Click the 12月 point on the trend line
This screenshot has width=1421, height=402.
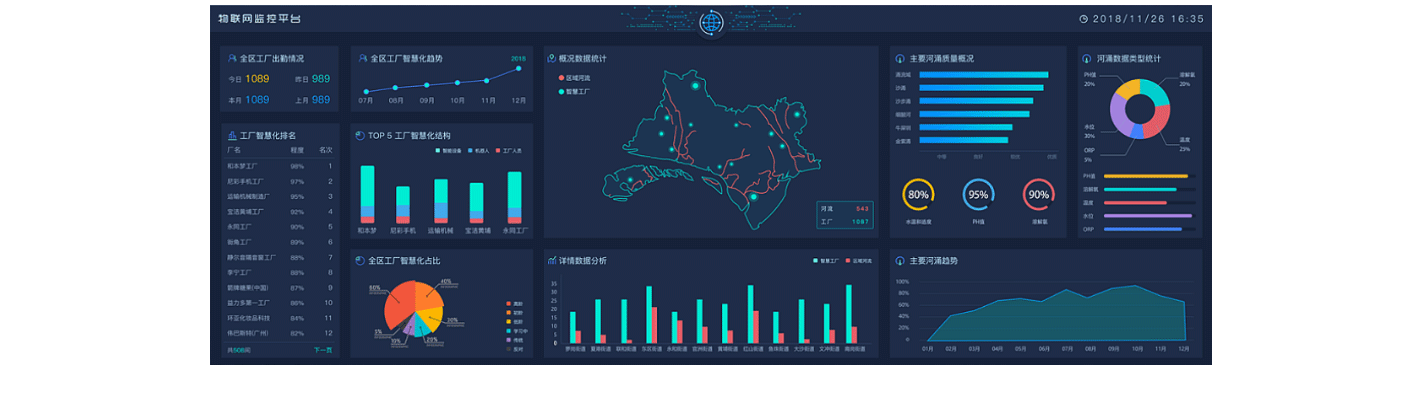point(519,68)
